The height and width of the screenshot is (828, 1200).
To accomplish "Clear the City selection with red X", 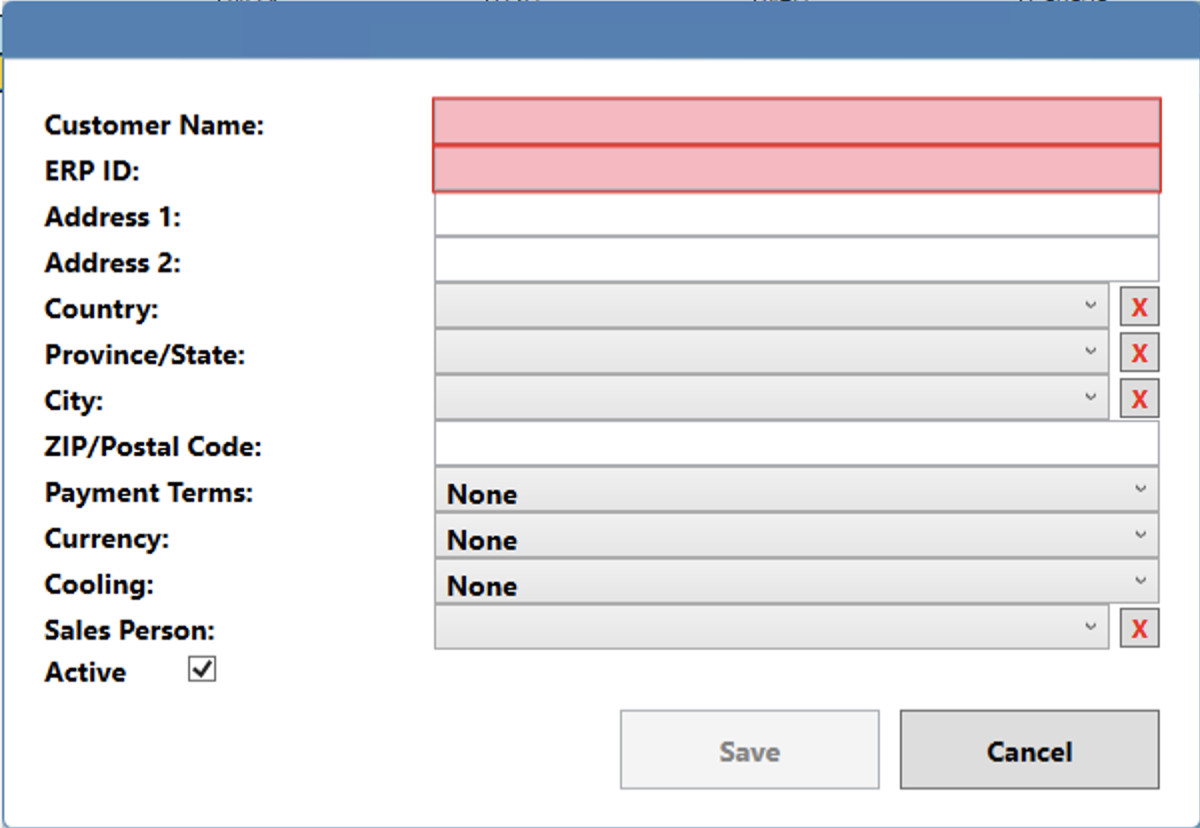I will click(1139, 399).
